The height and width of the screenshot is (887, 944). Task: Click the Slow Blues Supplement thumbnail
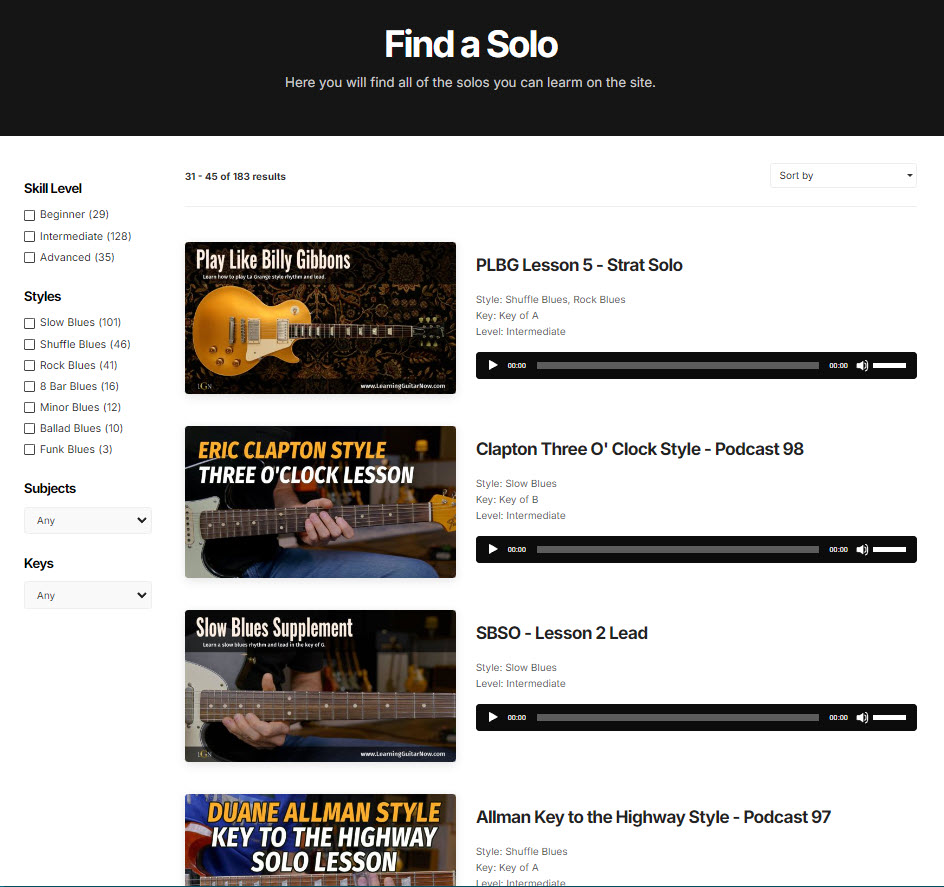point(320,686)
